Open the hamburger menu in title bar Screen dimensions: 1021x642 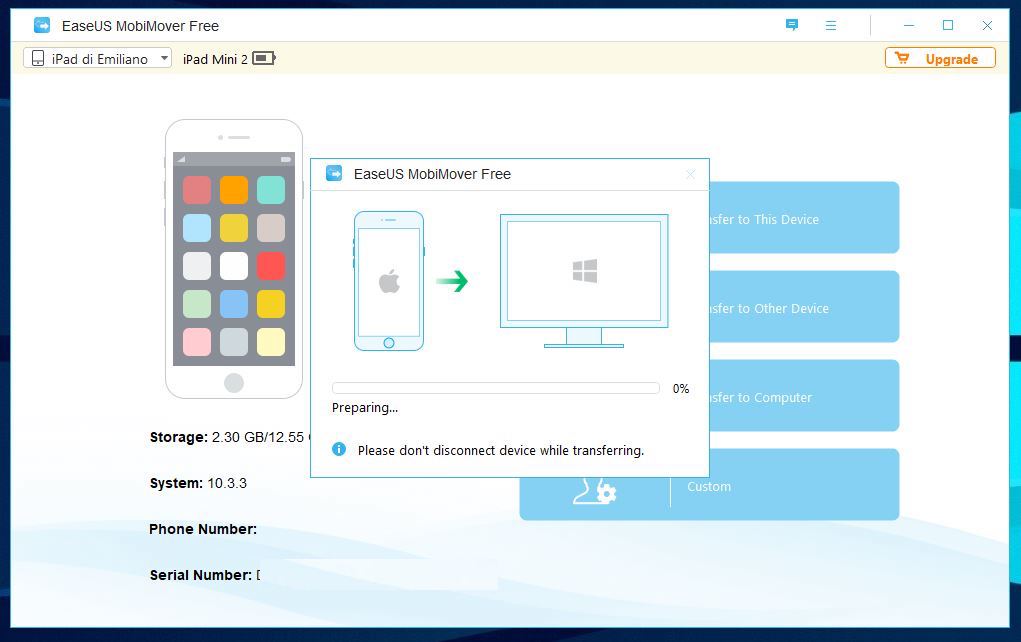(x=831, y=25)
